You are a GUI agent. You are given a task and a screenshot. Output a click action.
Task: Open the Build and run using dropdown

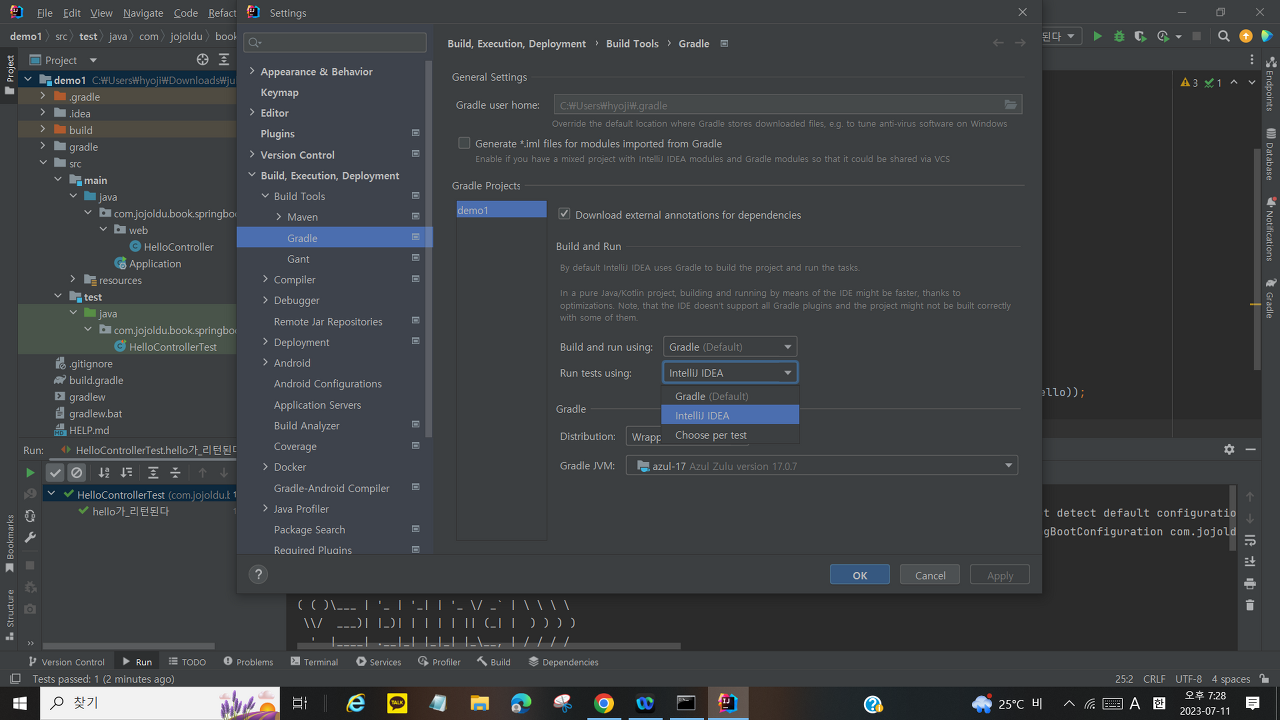(730, 347)
